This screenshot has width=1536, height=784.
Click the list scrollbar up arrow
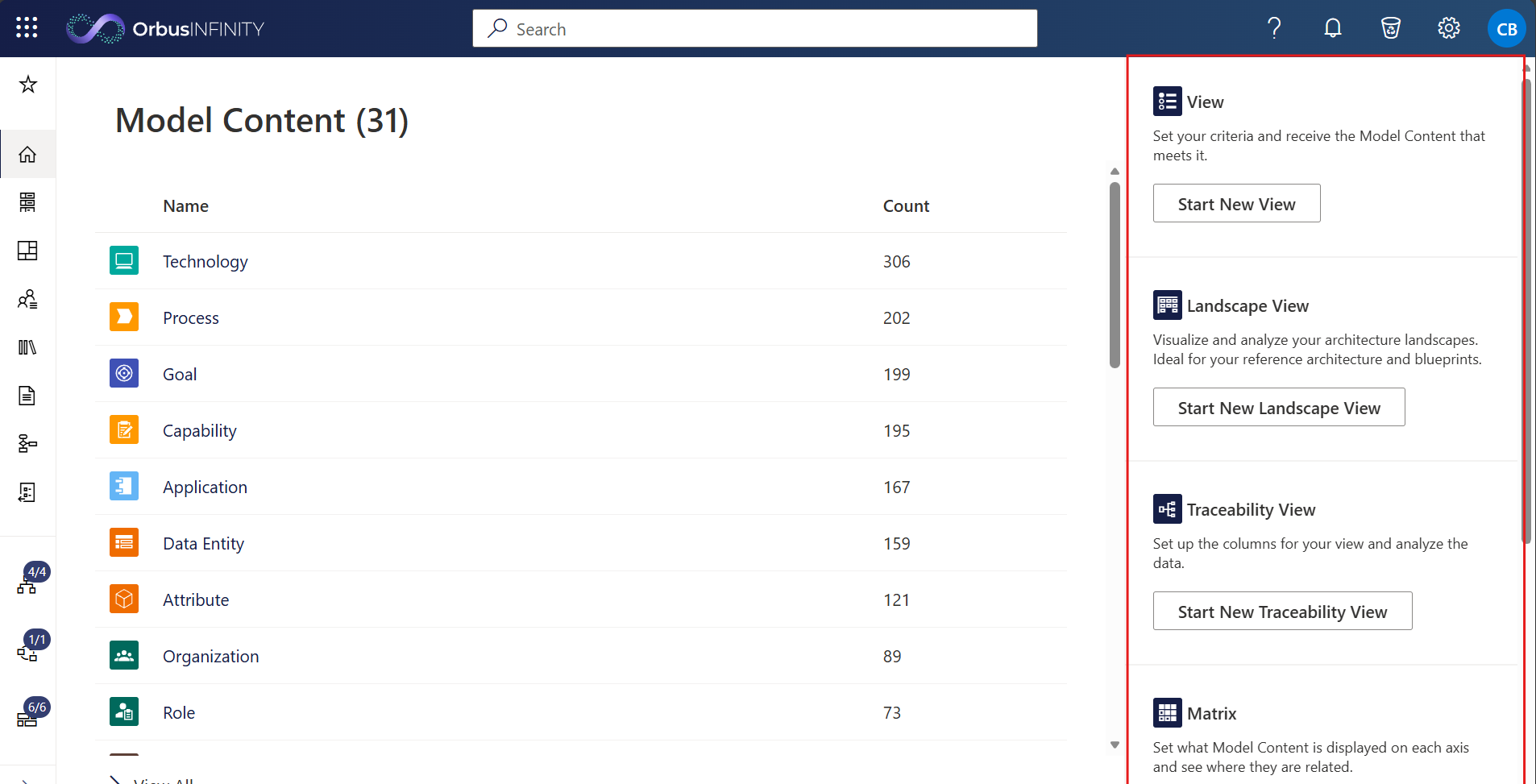click(x=1115, y=172)
